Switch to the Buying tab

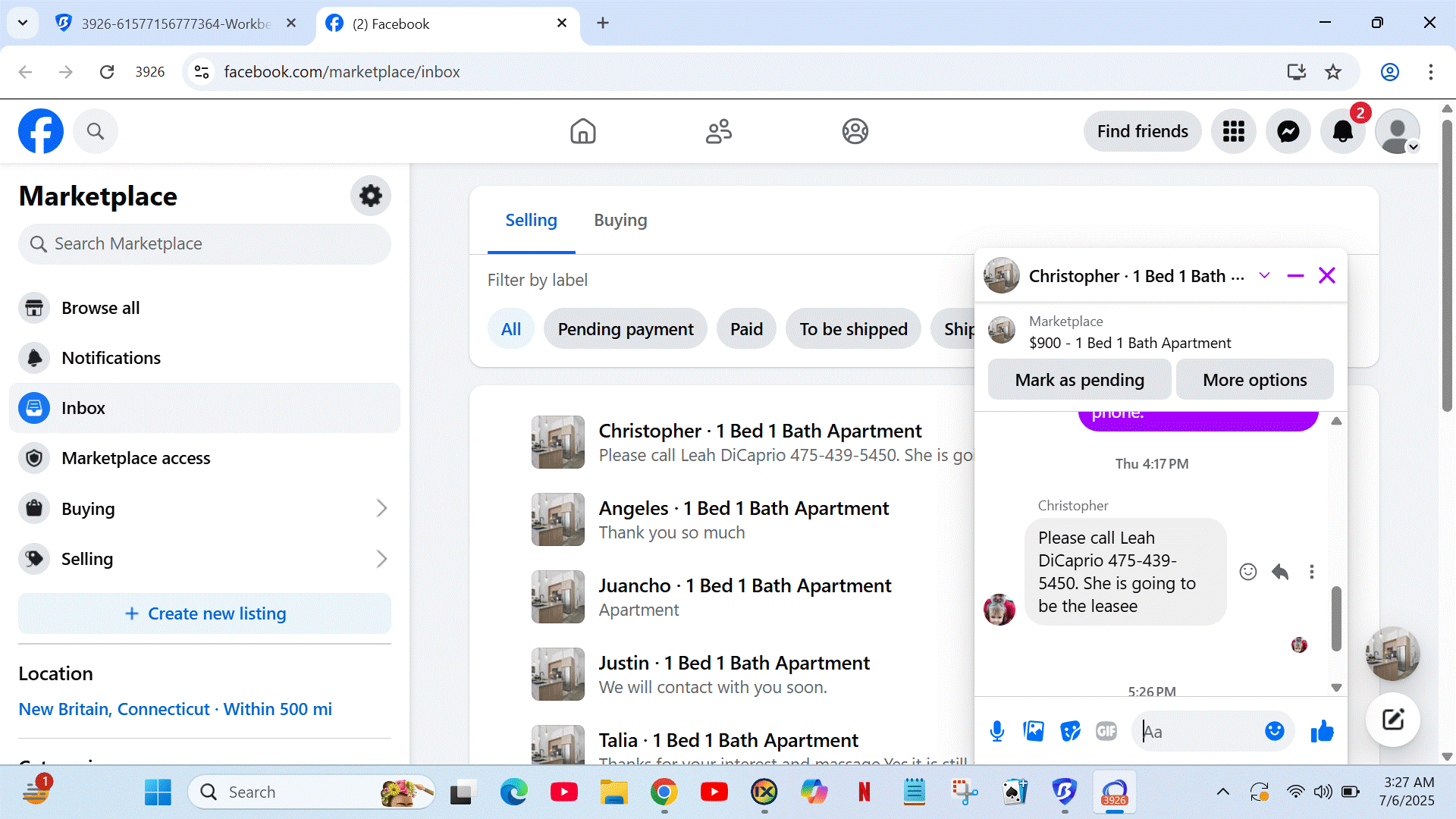(x=620, y=220)
